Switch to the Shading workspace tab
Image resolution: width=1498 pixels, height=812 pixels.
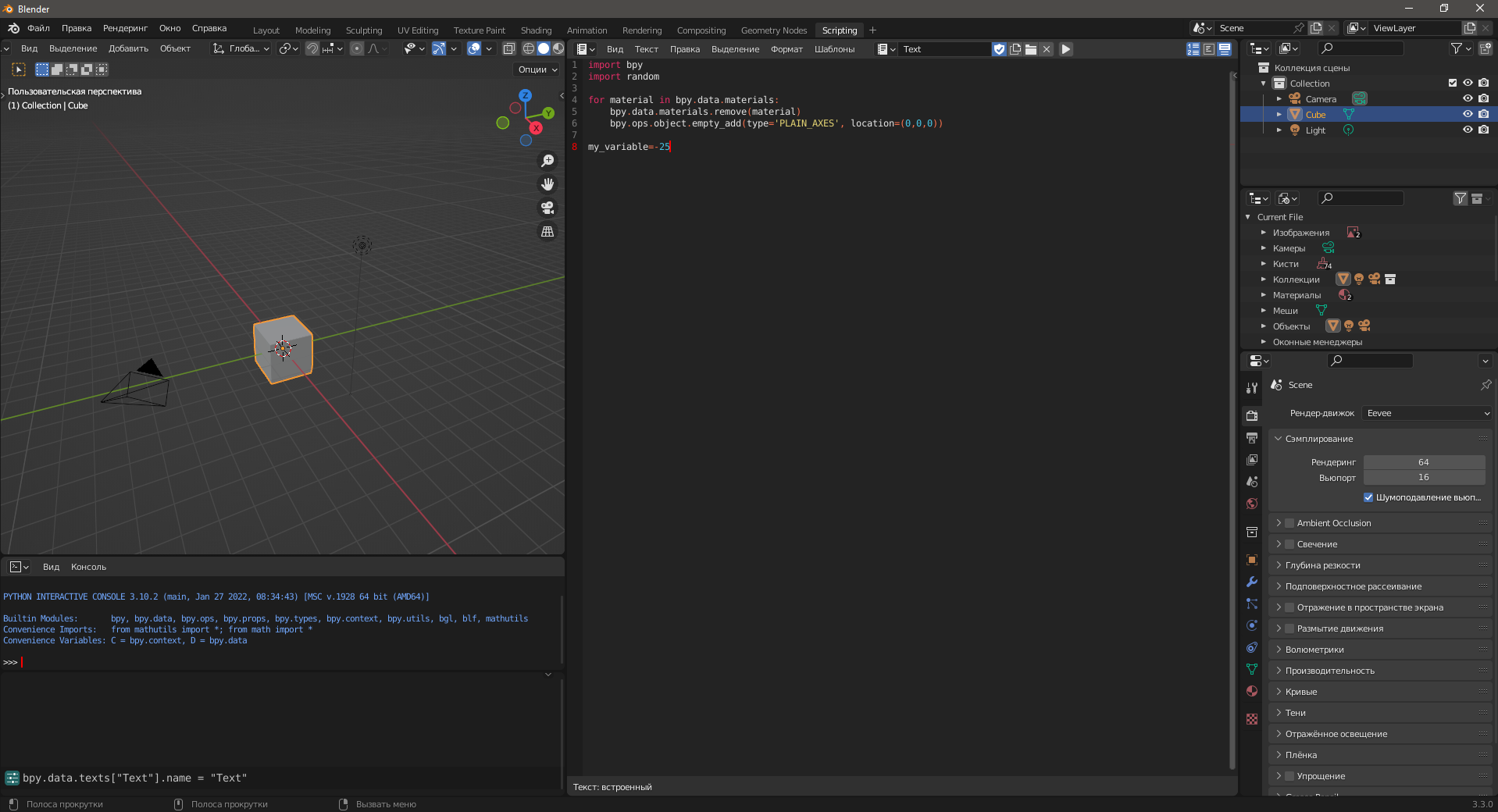pos(536,30)
